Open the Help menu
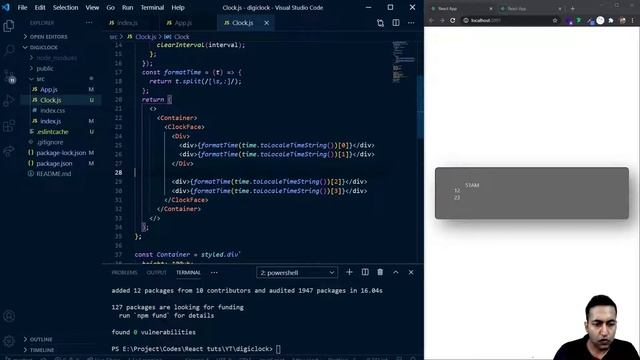 click(178, 7)
